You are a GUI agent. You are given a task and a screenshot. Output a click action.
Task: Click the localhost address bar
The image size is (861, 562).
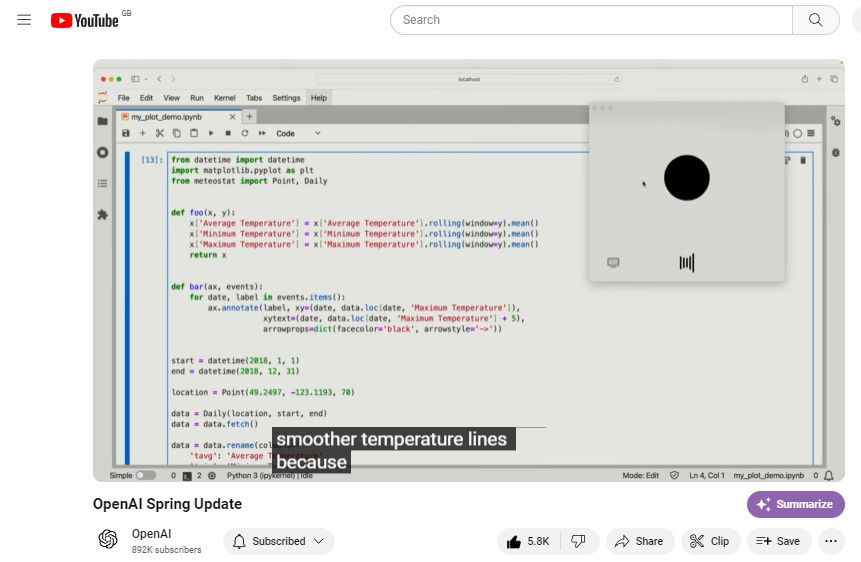coord(469,79)
